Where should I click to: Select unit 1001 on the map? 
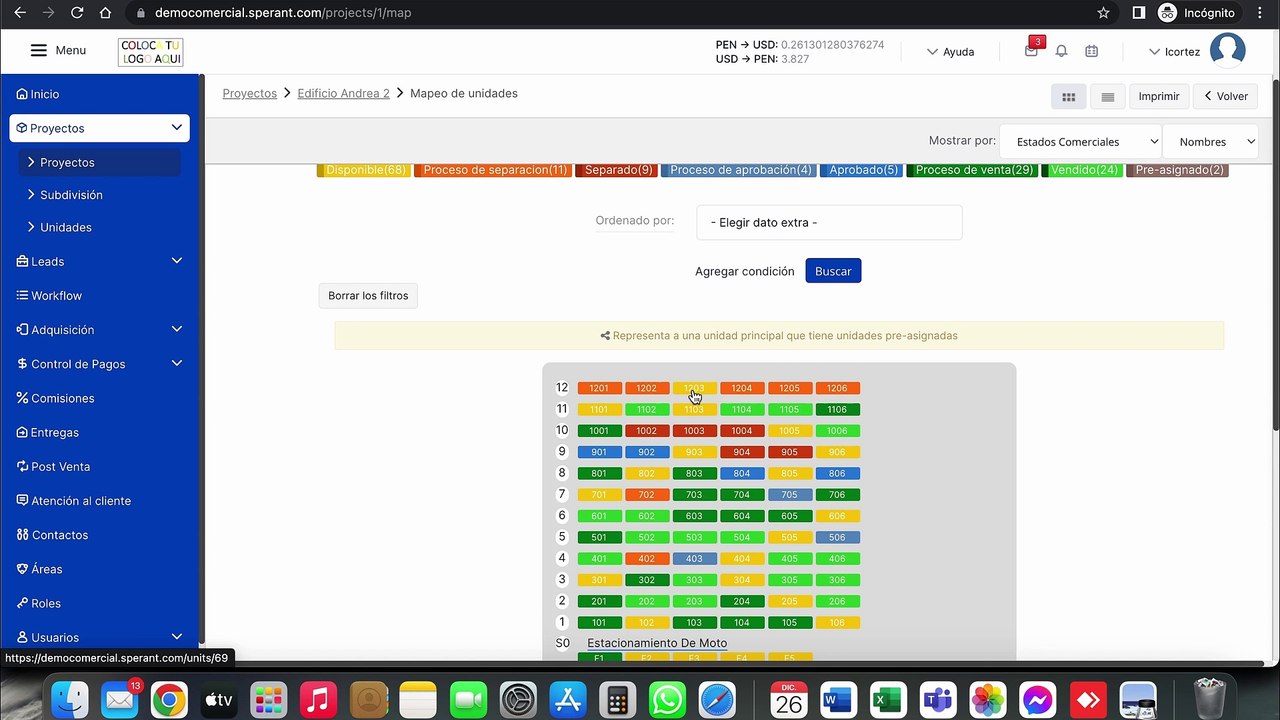[599, 431]
